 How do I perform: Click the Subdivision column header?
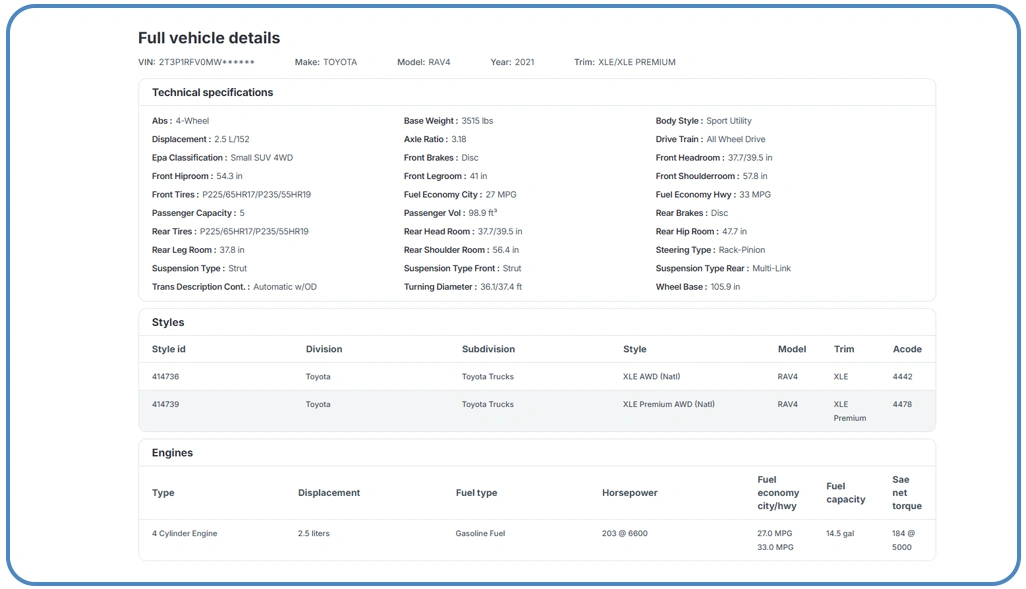488,349
